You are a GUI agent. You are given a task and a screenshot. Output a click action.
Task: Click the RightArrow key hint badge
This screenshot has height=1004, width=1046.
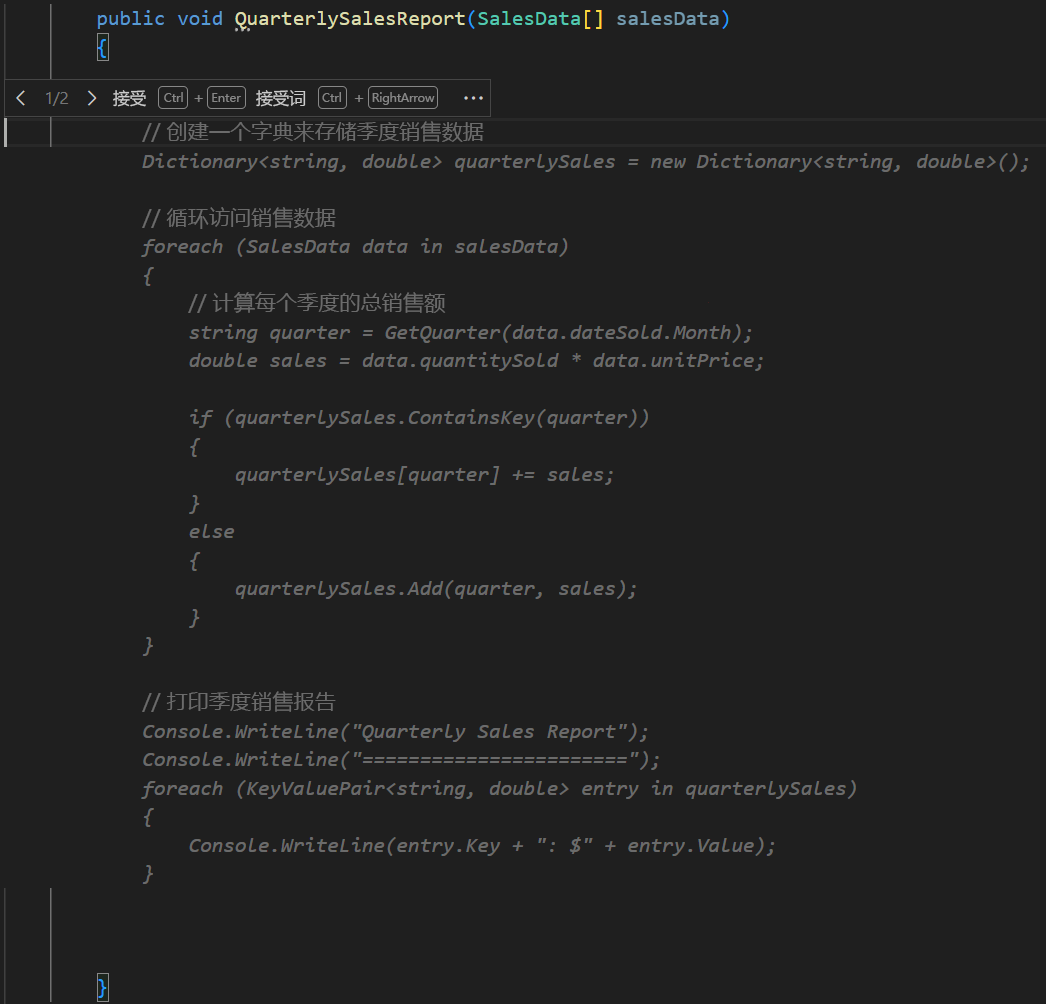pos(403,97)
